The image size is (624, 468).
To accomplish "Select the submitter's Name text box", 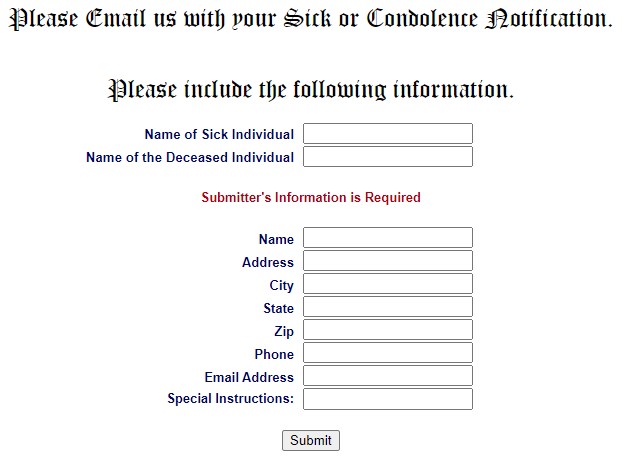I will pos(388,238).
